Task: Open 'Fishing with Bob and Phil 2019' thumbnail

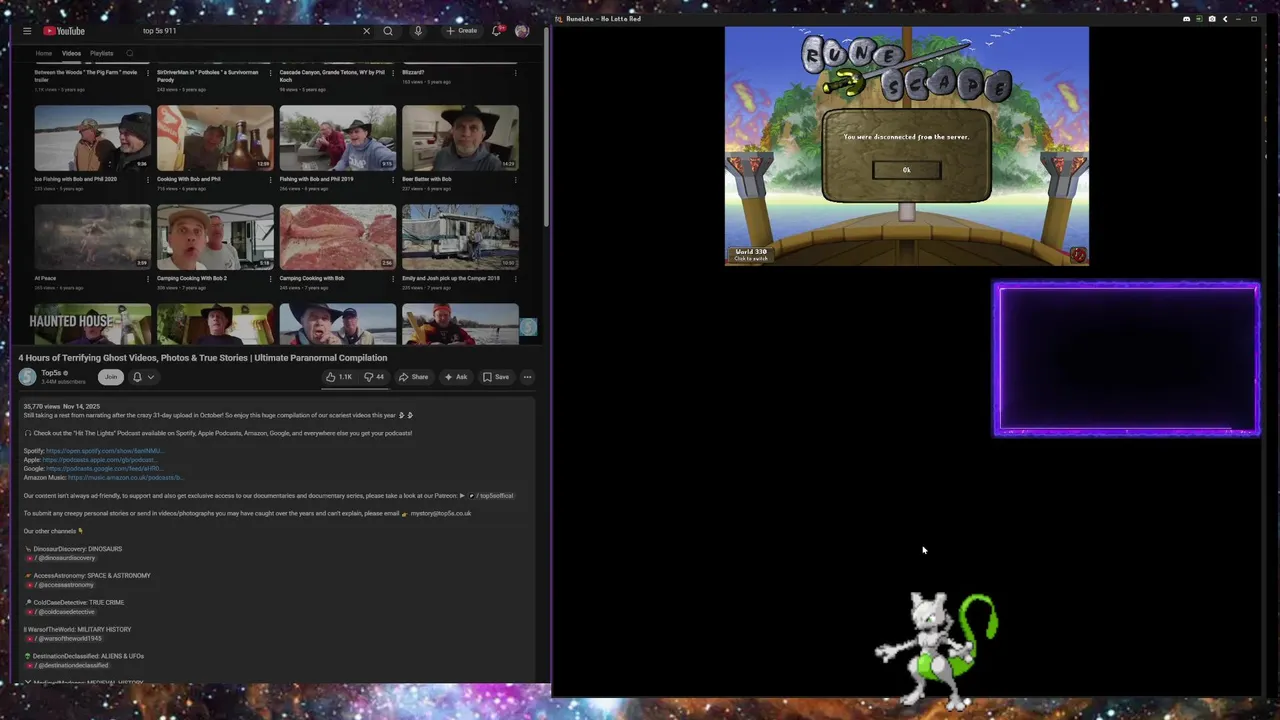Action: 338,138
